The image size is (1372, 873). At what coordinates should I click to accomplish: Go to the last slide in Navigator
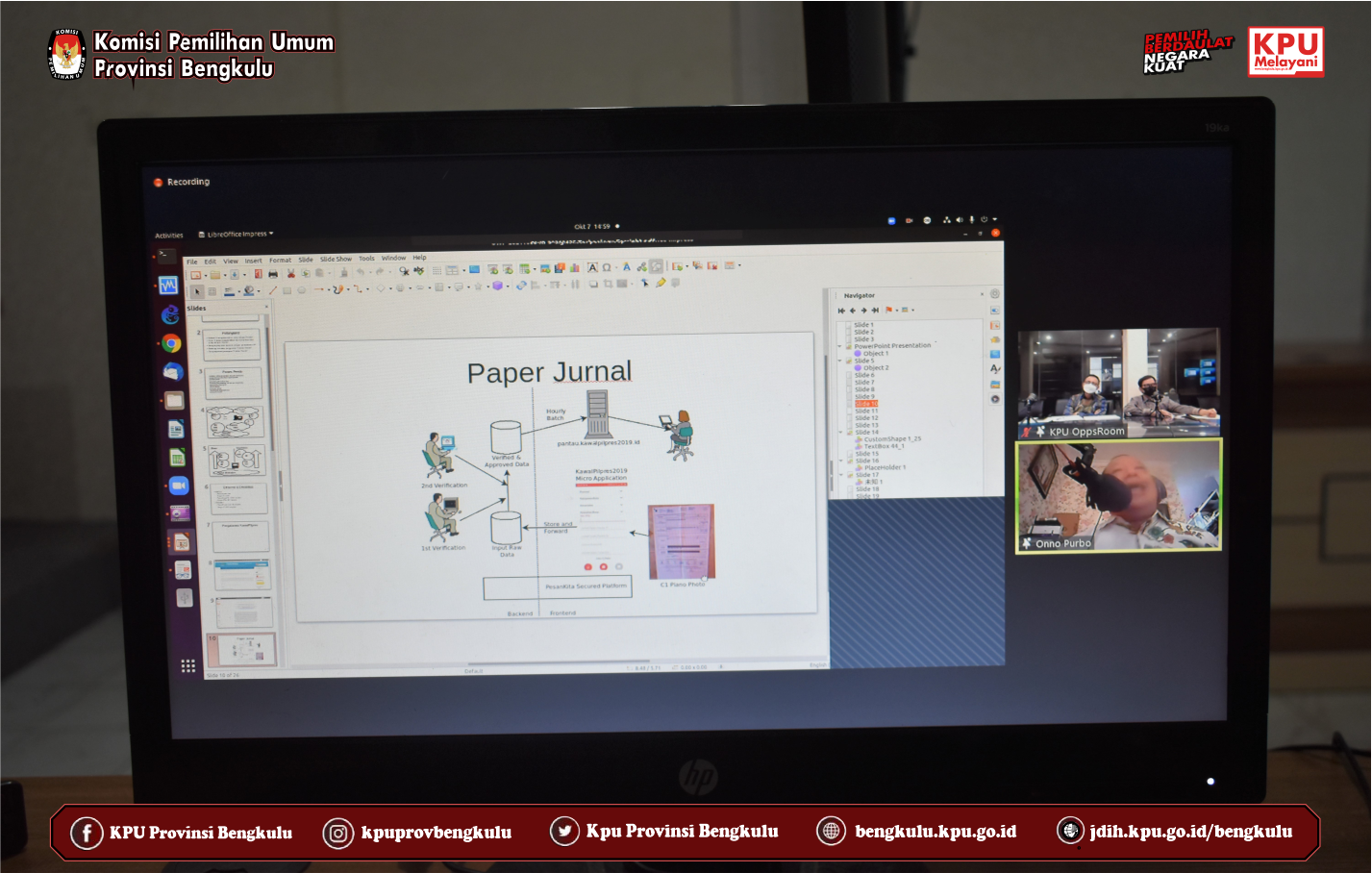pyautogui.click(x=875, y=310)
